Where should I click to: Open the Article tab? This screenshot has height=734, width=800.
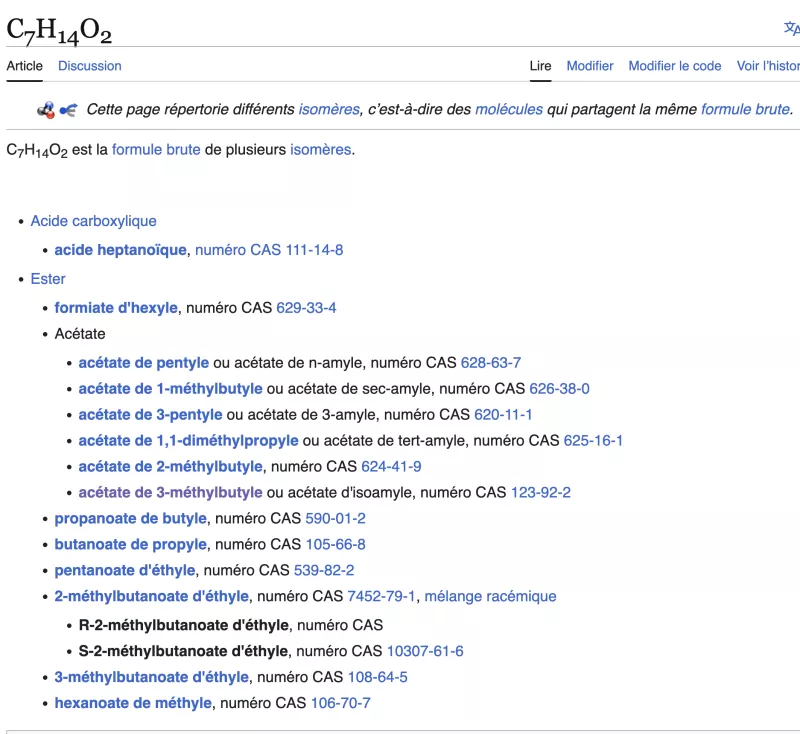pos(25,66)
